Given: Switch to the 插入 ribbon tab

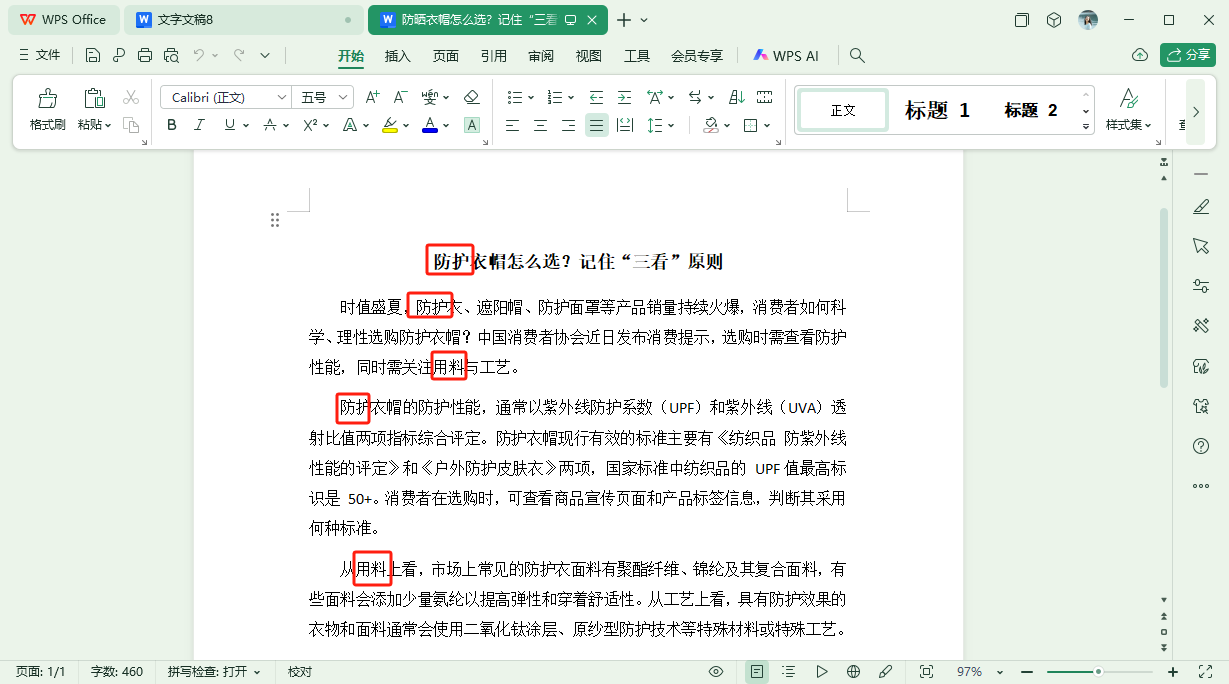Looking at the screenshot, I should pyautogui.click(x=397, y=56).
